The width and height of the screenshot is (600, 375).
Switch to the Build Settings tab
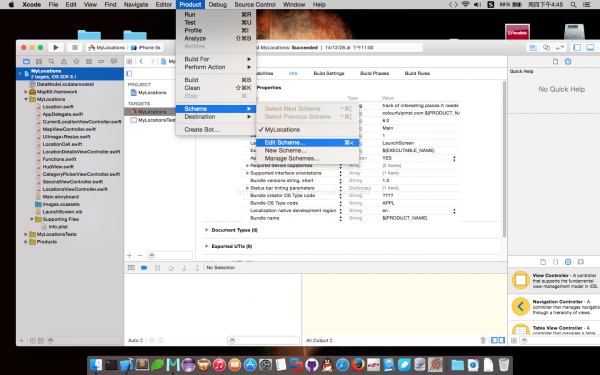click(329, 73)
